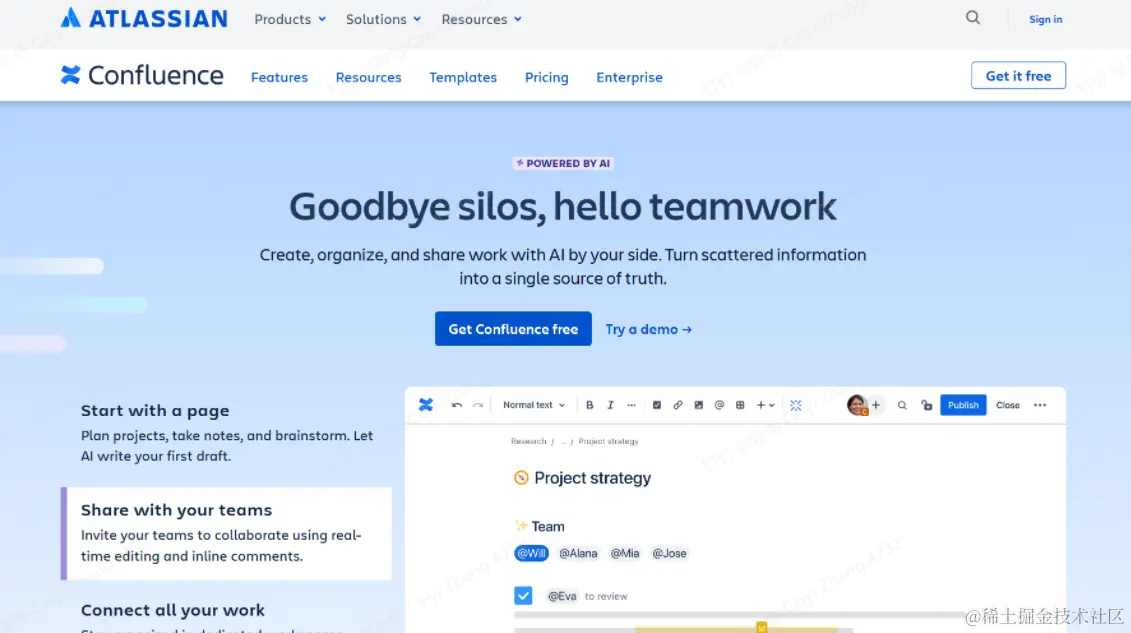Click the @Will mention tag
The width and height of the screenshot is (1131, 633).
coord(531,554)
